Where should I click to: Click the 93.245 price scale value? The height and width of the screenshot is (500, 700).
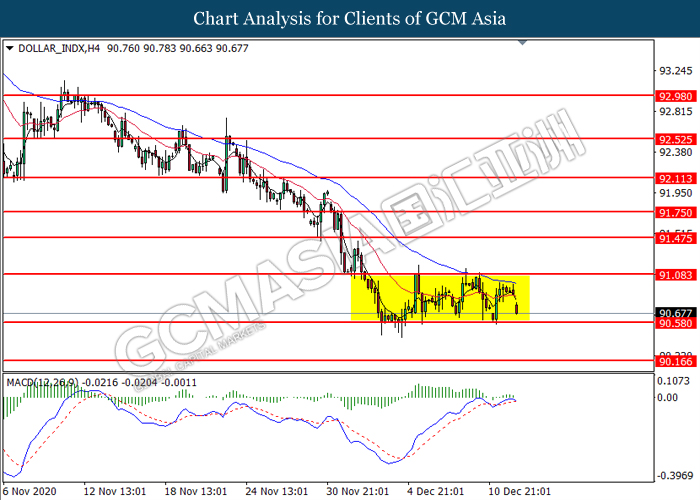click(676, 71)
